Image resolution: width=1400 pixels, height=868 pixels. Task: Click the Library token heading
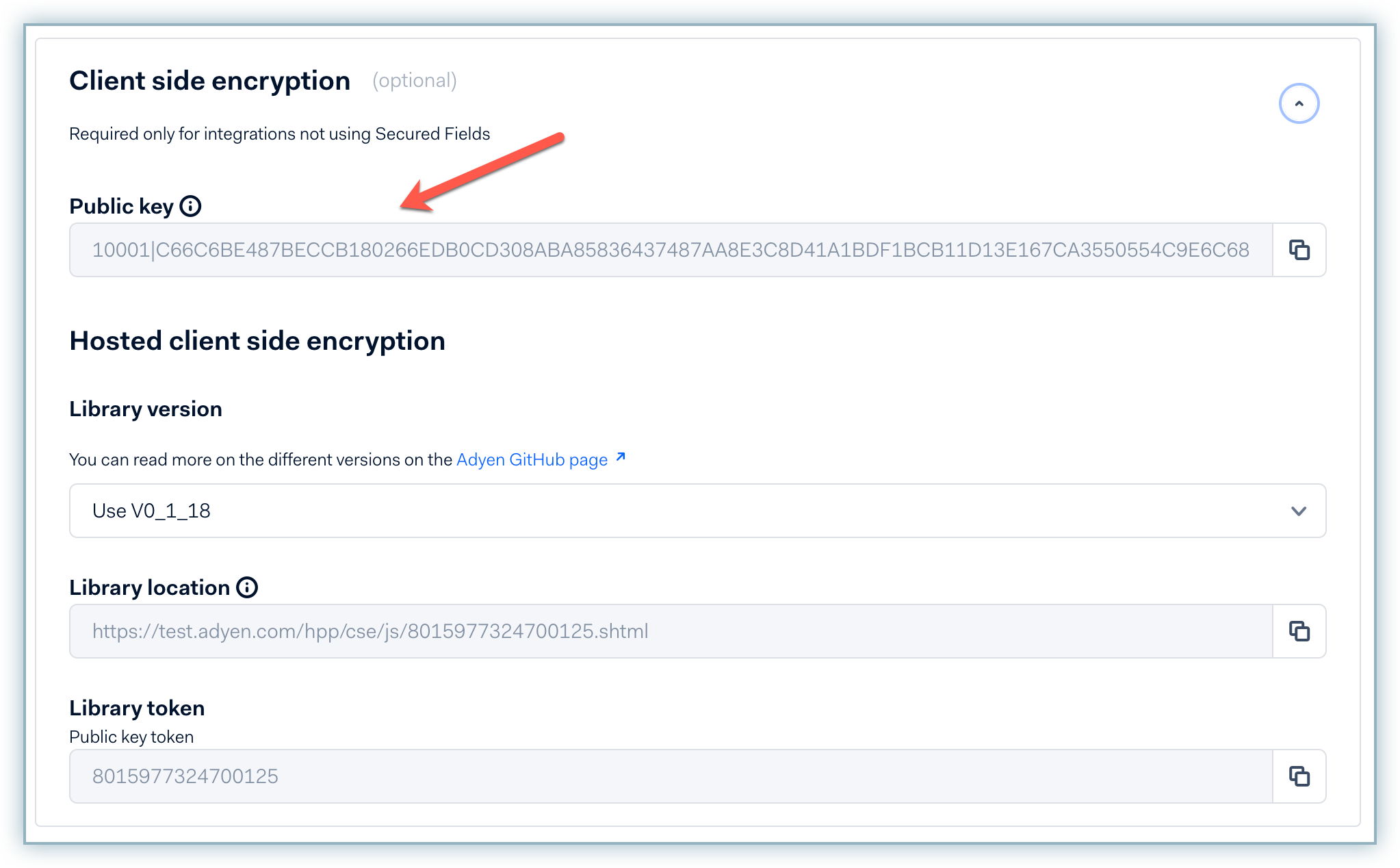pos(137,708)
